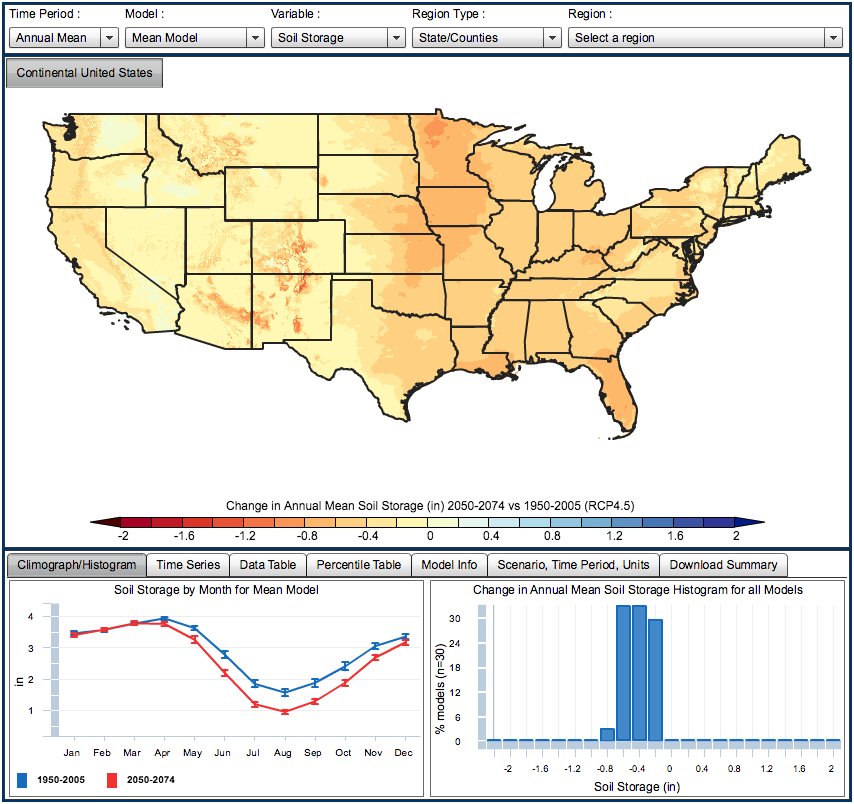
Task: Expand the Region Type dropdown
Action: 486,38
